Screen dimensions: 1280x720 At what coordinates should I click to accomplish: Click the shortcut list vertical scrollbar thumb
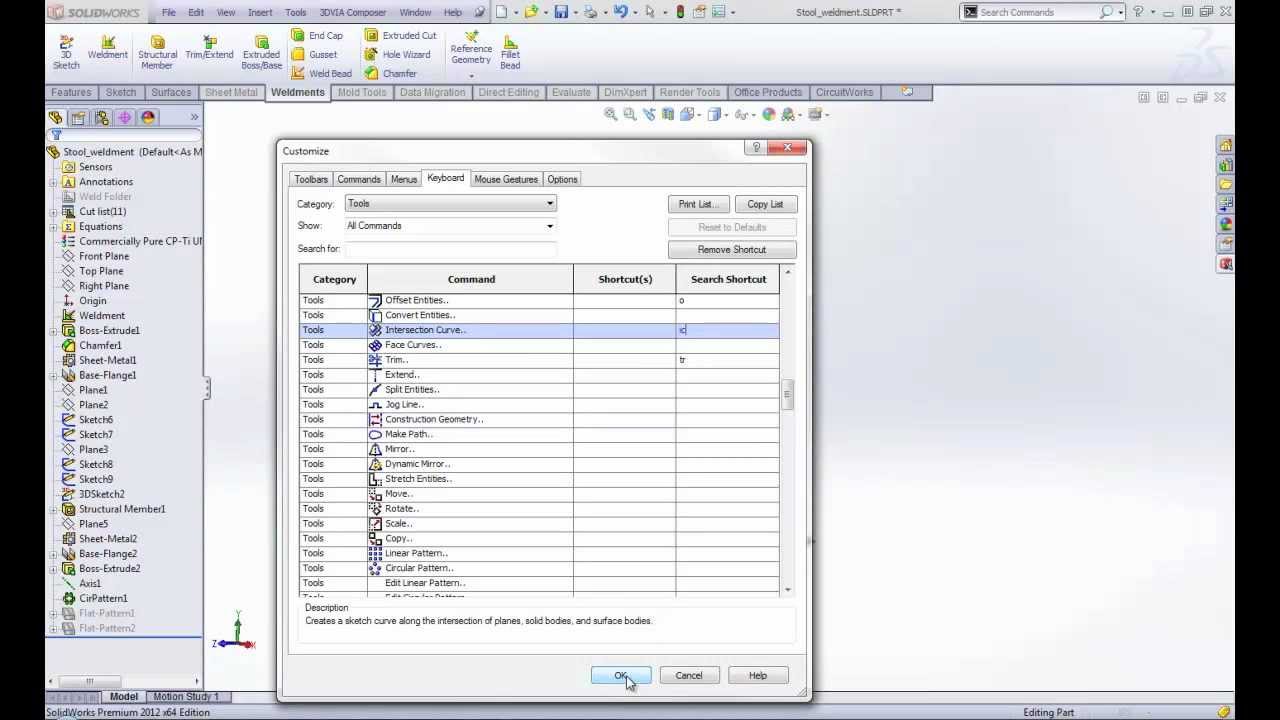(x=787, y=394)
